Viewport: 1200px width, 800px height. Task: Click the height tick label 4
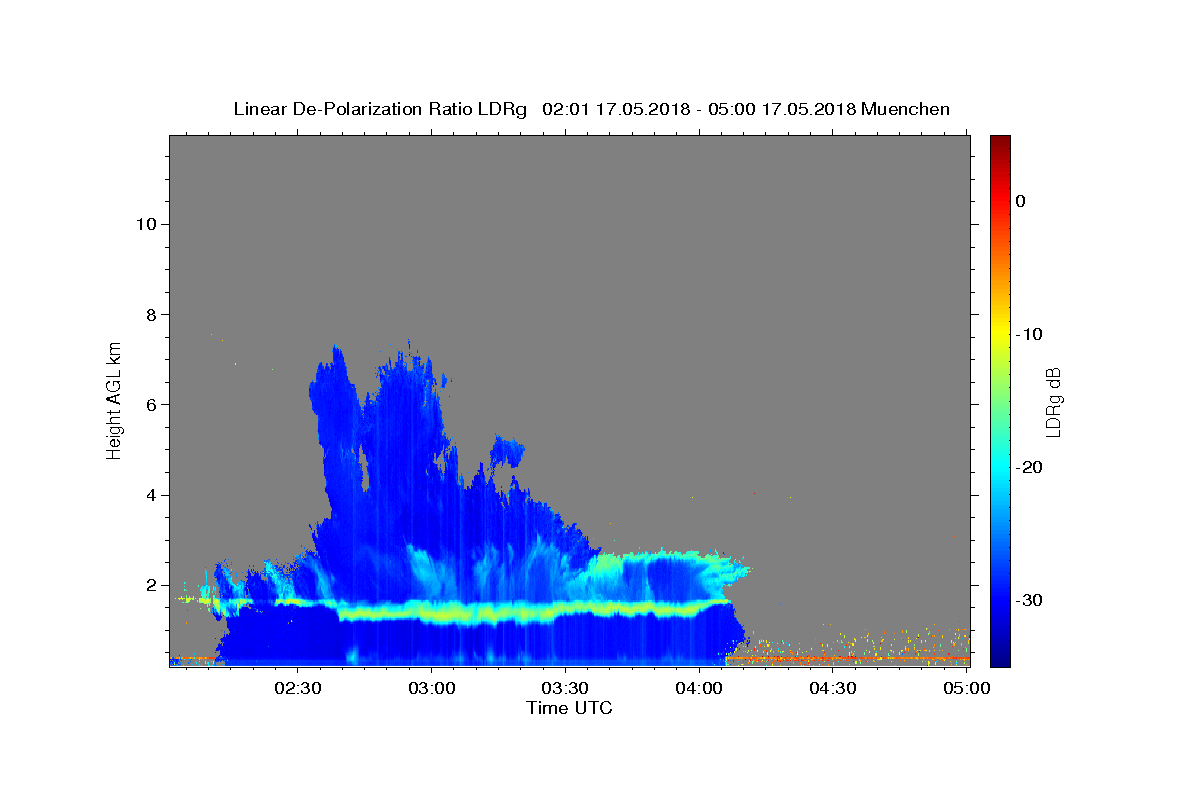point(151,495)
